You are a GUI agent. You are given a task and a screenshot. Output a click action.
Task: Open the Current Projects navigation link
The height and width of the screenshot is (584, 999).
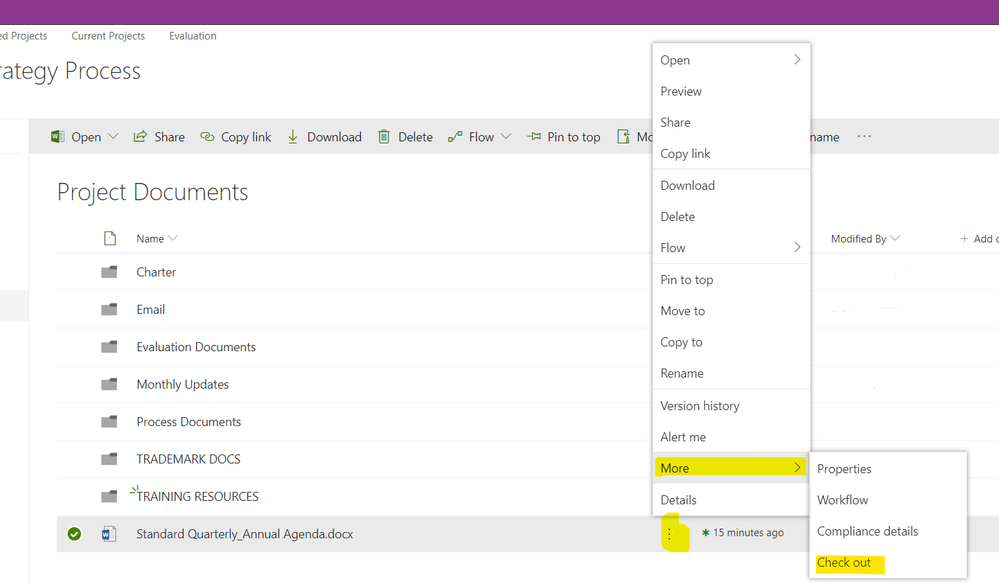[x=108, y=36]
